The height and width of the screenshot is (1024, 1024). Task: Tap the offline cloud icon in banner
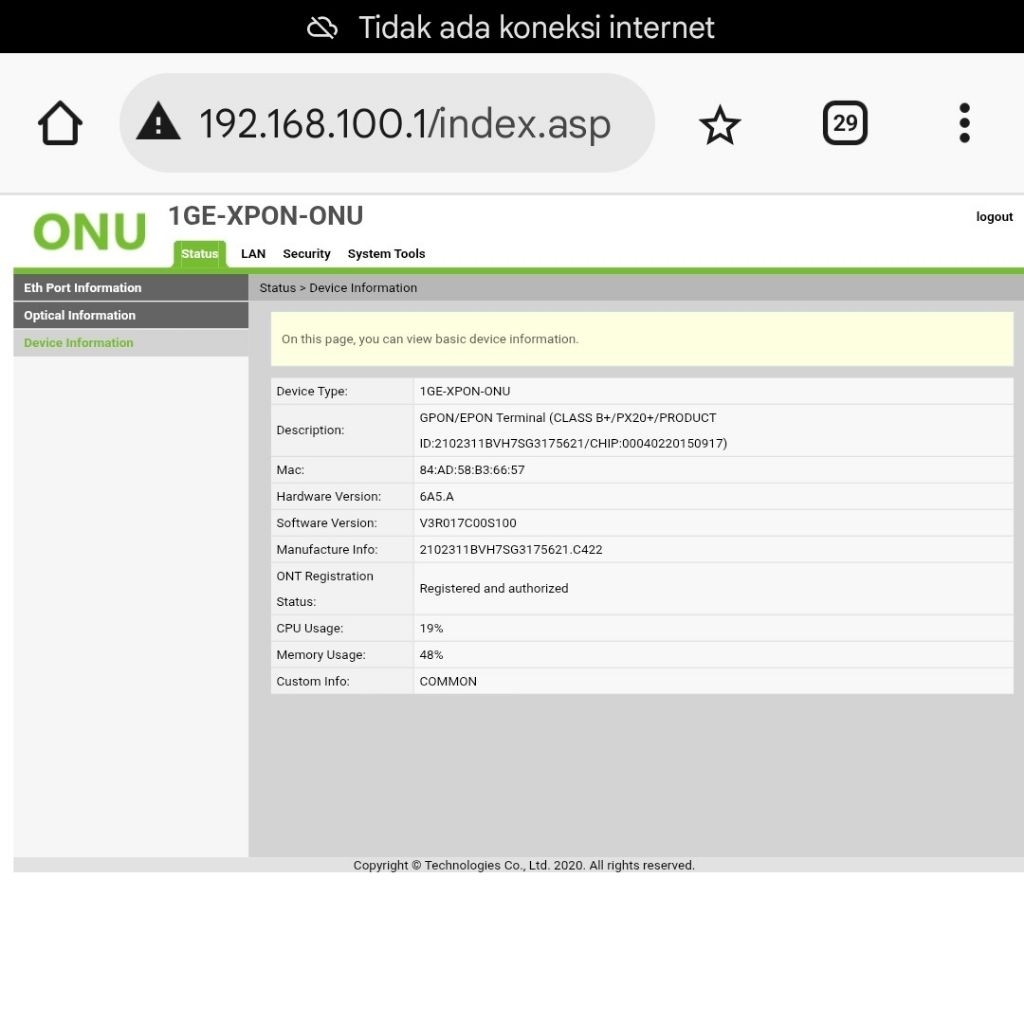click(x=322, y=27)
